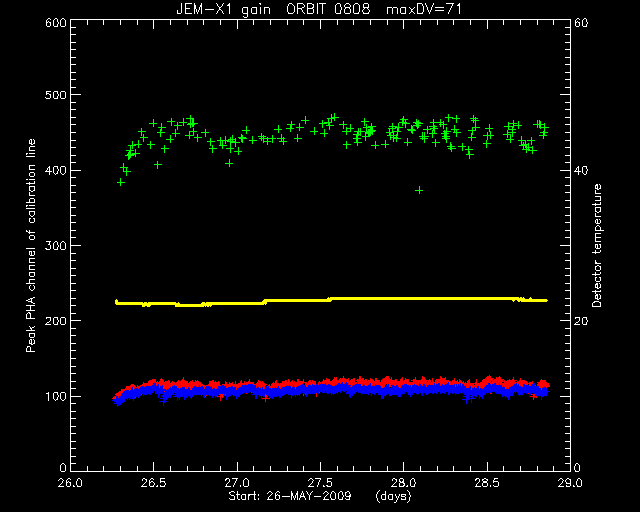Click the start of the yellow temperature line
640x512 pixels.
(x=116, y=302)
